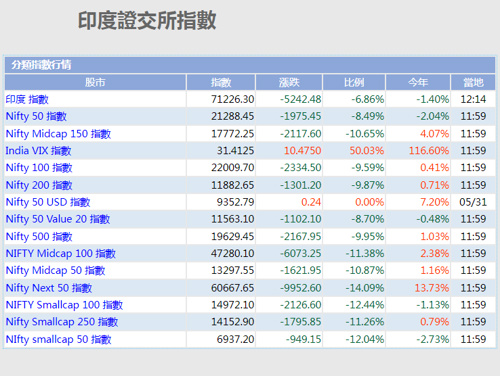Open the 印度 指數 link
Screen dimensions: 500x376
[x=27, y=99]
